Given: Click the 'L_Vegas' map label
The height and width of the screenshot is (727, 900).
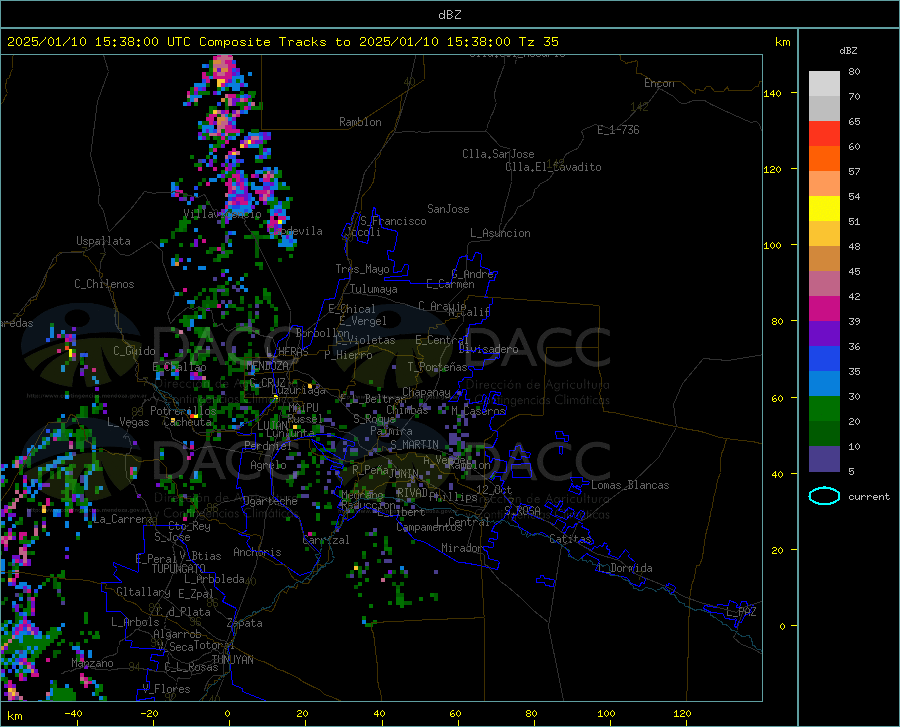Looking at the screenshot, I should point(128,422).
